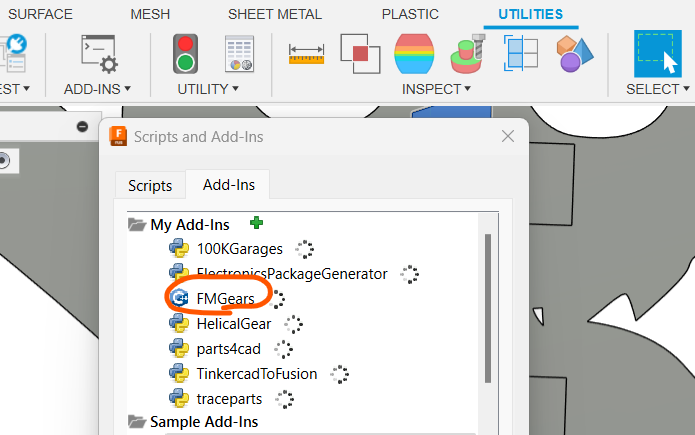The width and height of the screenshot is (695, 435).
Task: Switch to the SHEET METAL ribbon tab
Action: [x=275, y=14]
